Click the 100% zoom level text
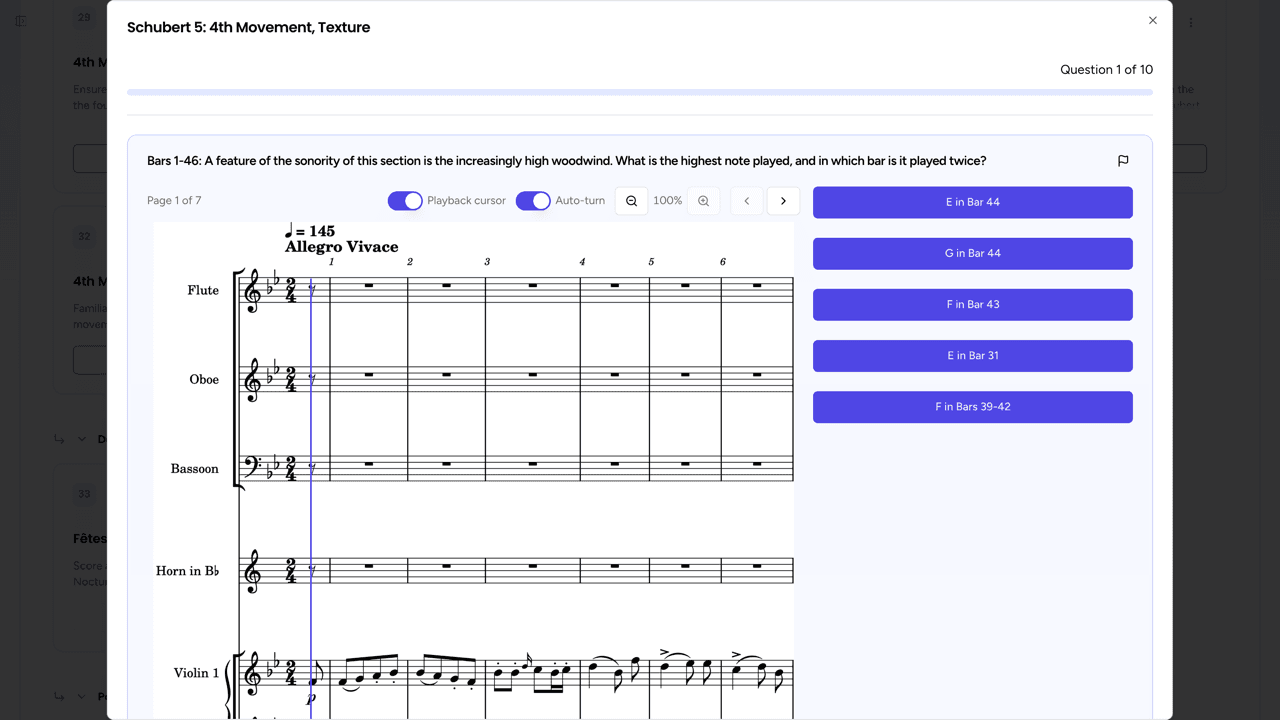1280x720 pixels. pyautogui.click(x=667, y=201)
